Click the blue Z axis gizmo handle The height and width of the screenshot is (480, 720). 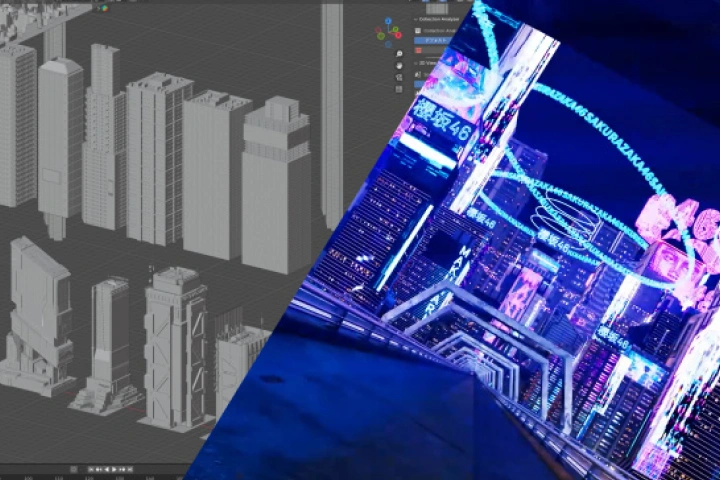tap(388, 21)
